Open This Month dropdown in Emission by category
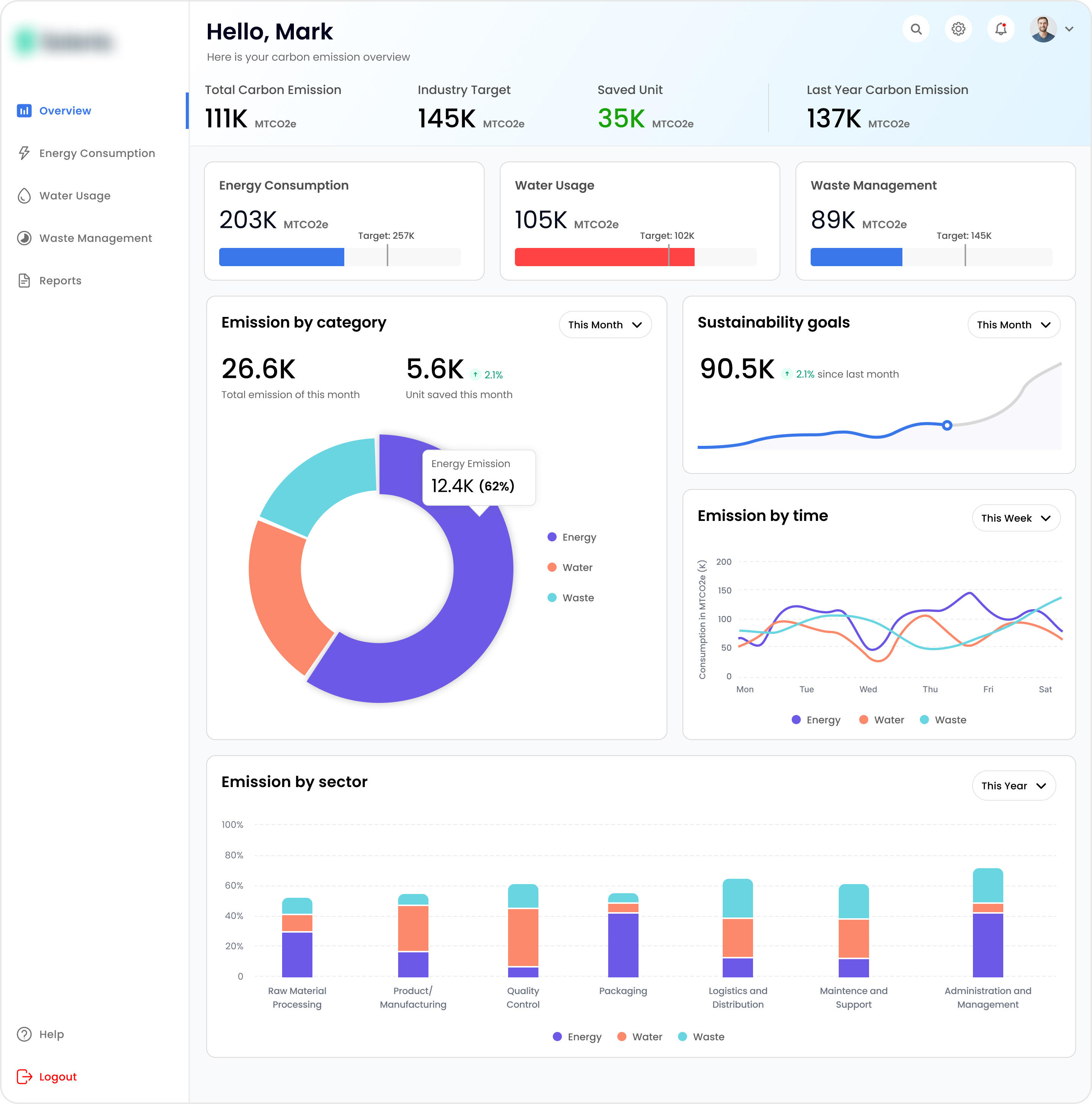 click(604, 325)
